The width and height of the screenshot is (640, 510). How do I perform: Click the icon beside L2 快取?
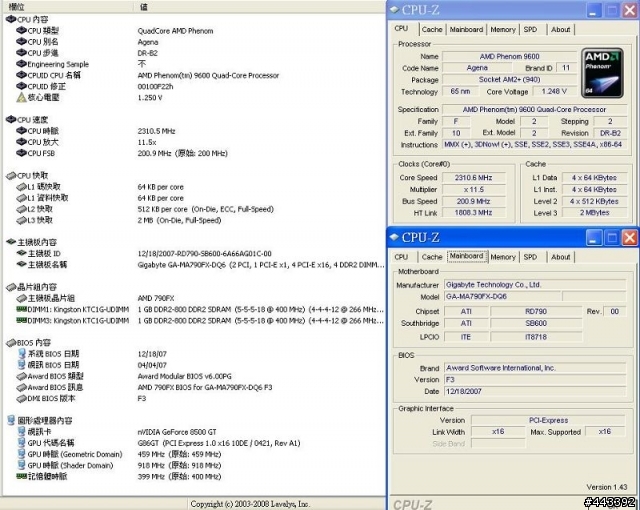pos(21,209)
